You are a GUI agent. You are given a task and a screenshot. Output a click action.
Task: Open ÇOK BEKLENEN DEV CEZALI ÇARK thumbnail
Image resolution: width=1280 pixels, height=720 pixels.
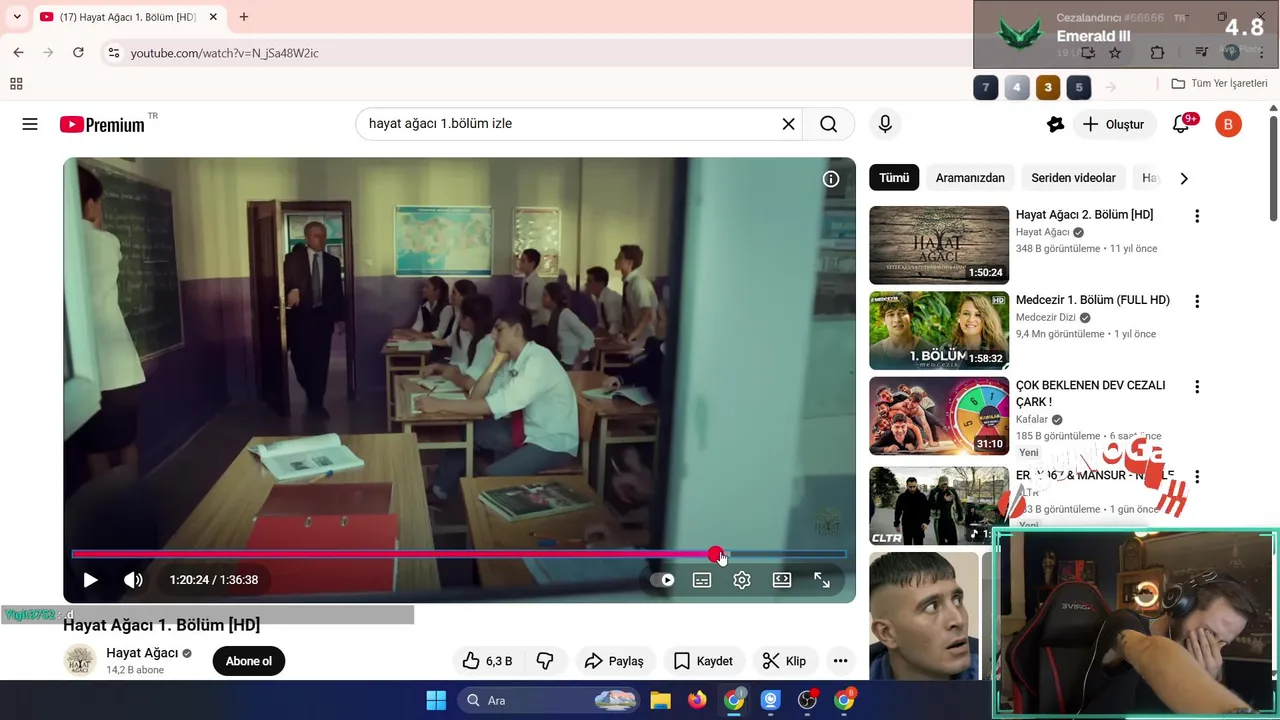coord(939,416)
